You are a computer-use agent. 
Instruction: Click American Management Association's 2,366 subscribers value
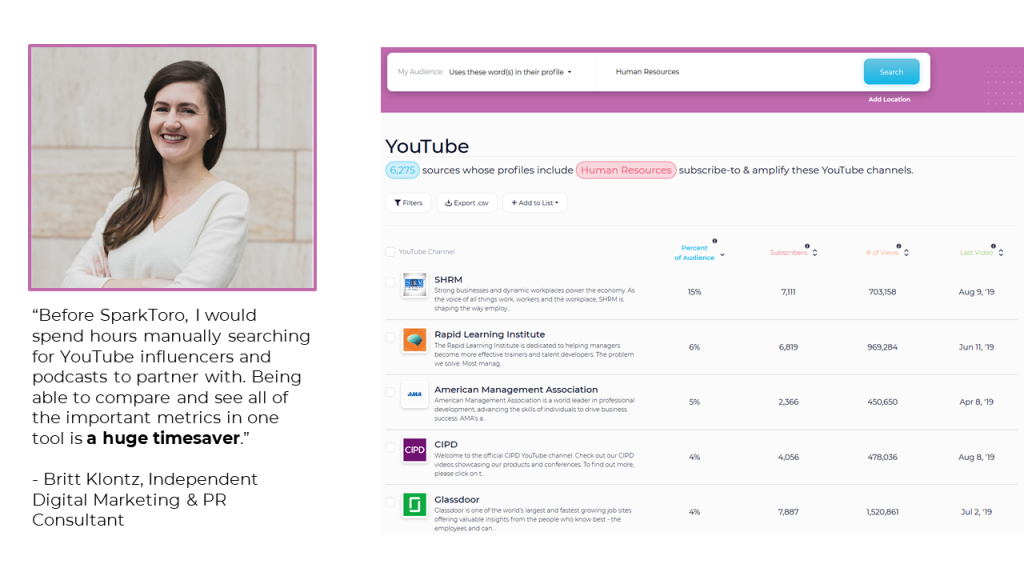(x=788, y=402)
